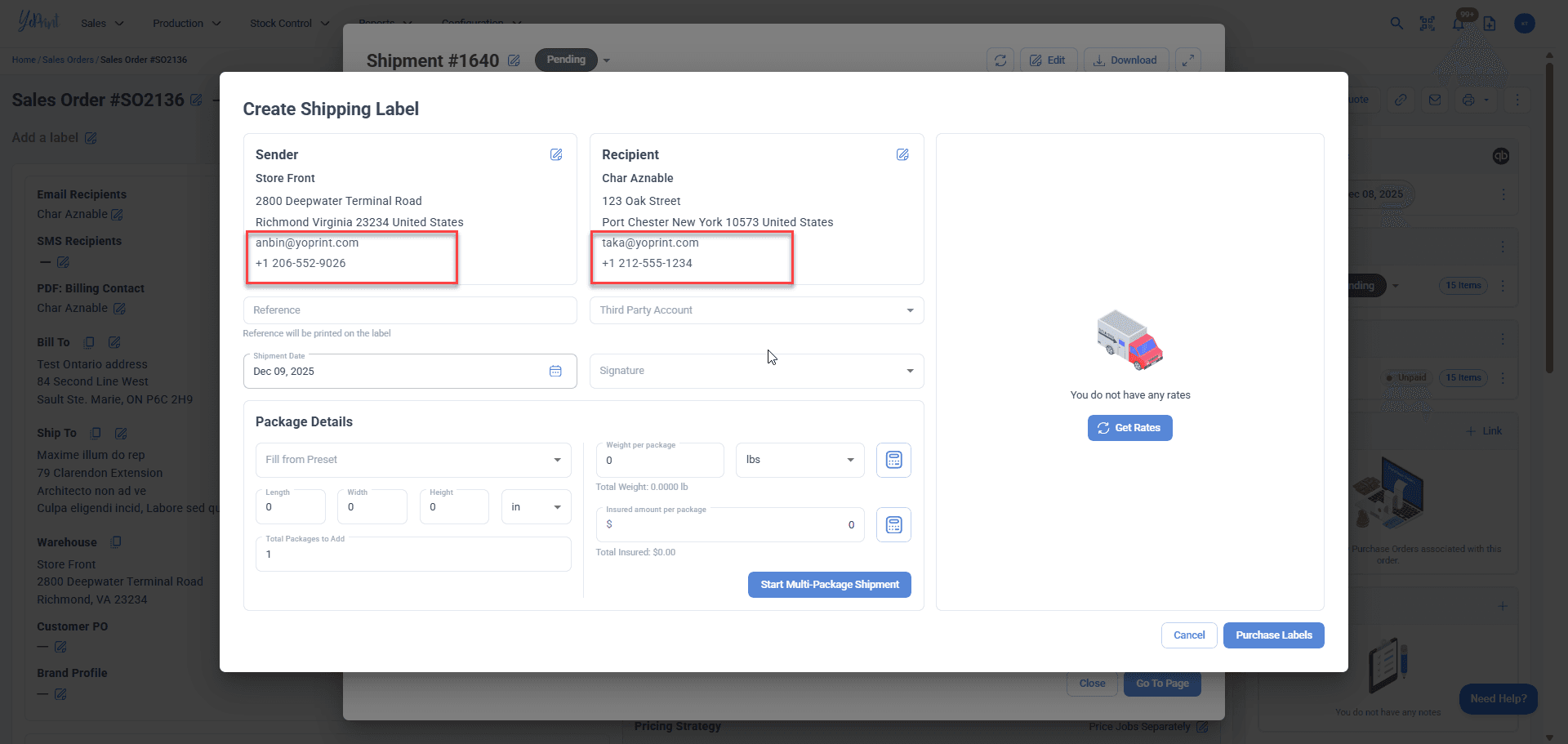1568x744 pixels.
Task: Edit the Recipient address details
Action: click(x=902, y=154)
